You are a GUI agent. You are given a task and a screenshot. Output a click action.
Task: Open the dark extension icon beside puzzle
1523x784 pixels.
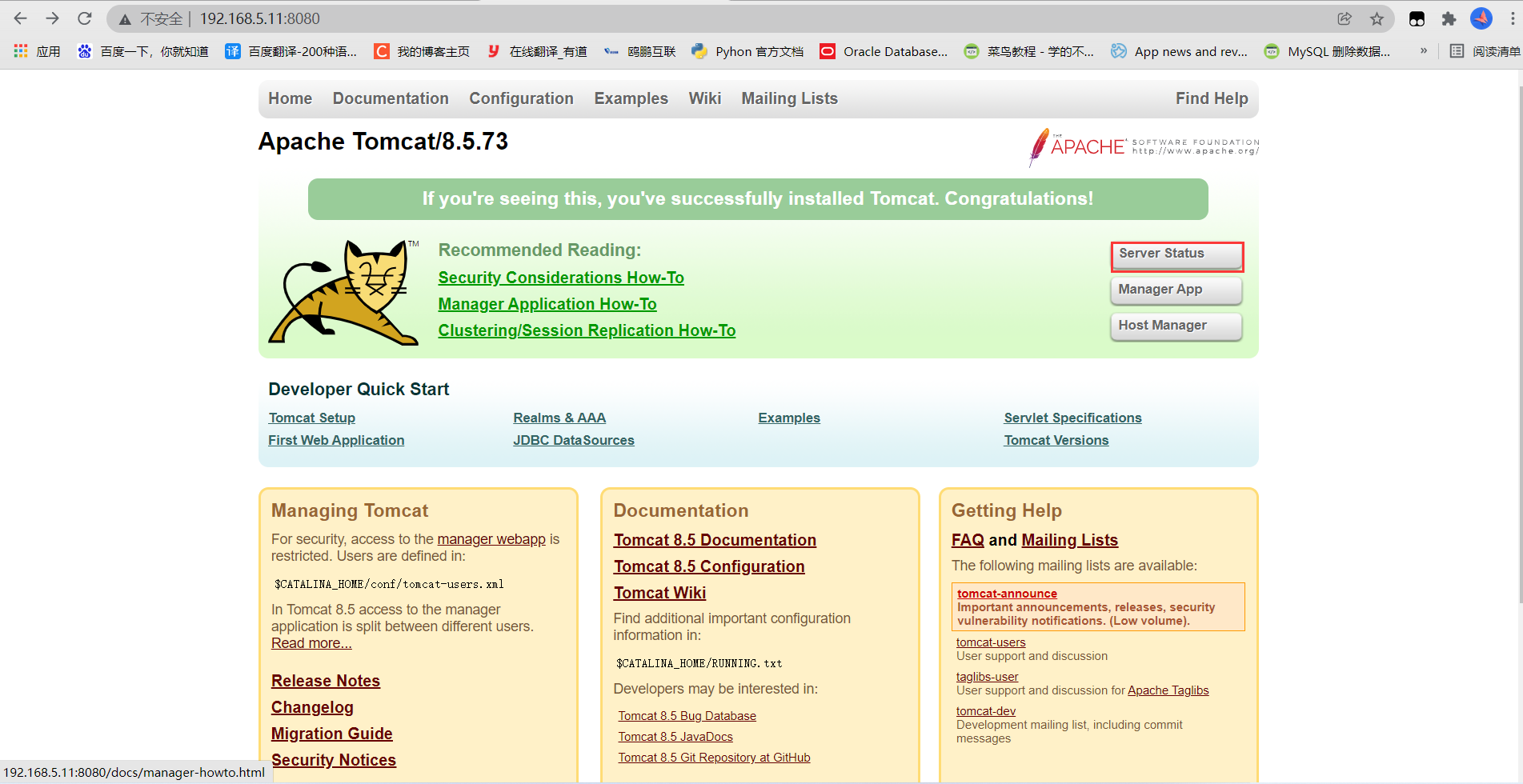tap(1417, 18)
